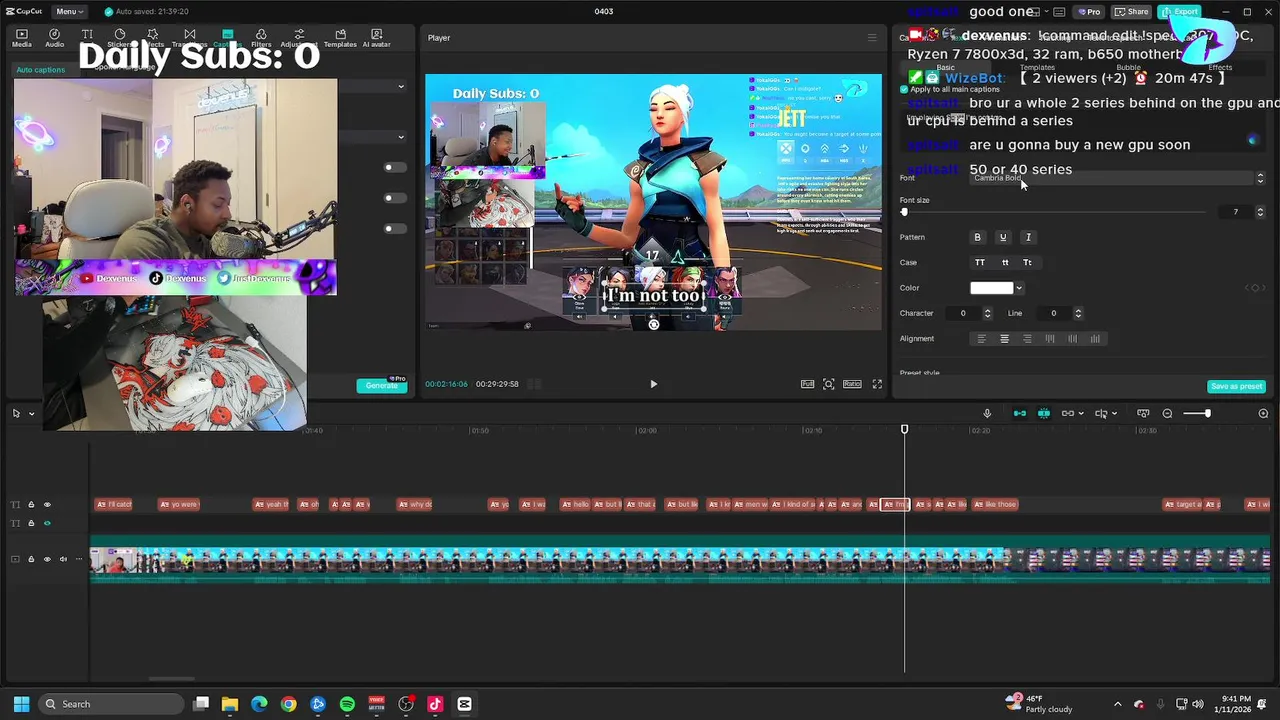Open Spotify from the taskbar
1280x720 pixels.
347,704
